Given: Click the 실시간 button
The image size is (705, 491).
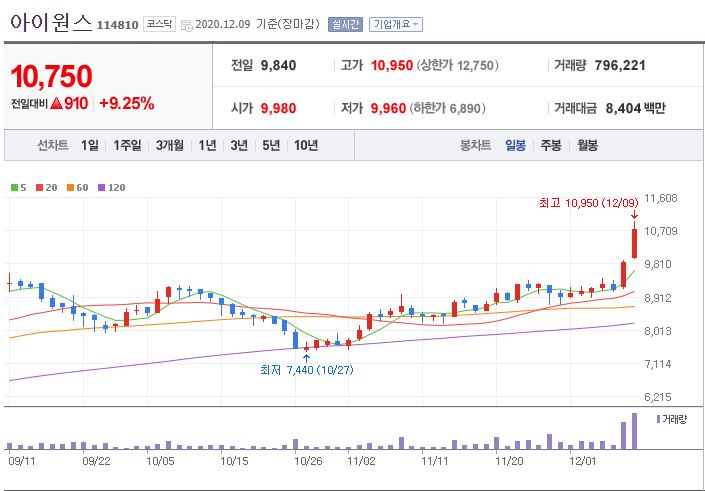Looking at the screenshot, I should [x=345, y=24].
